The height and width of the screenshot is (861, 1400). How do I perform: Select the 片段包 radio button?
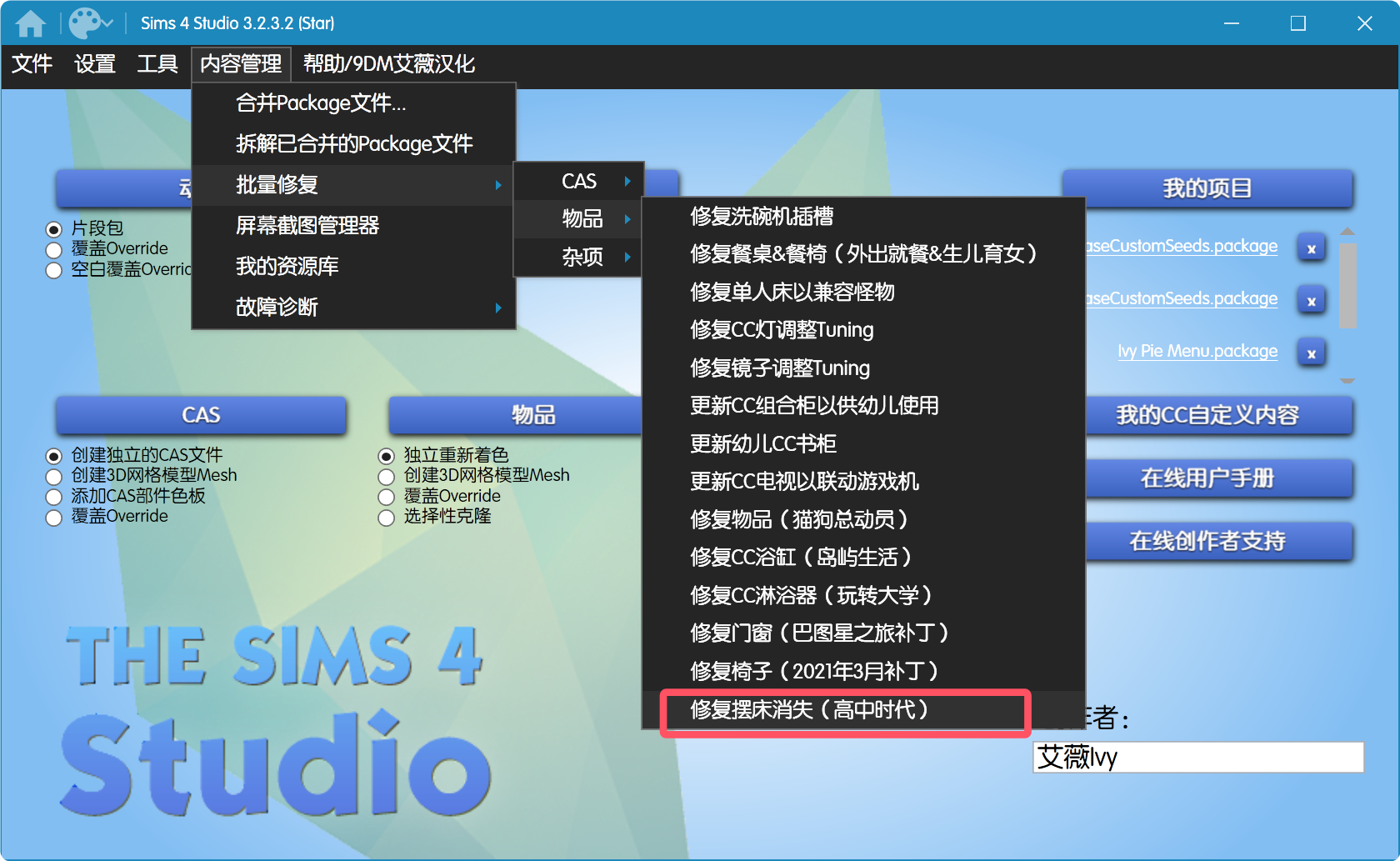click(x=54, y=229)
